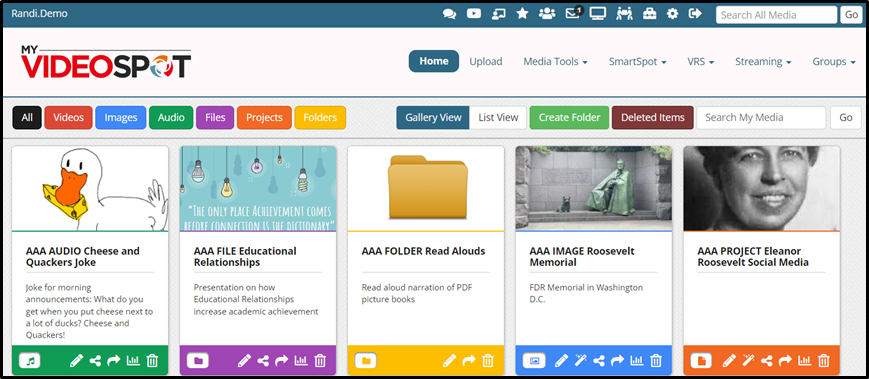Click the logout arrow icon

click(695, 14)
